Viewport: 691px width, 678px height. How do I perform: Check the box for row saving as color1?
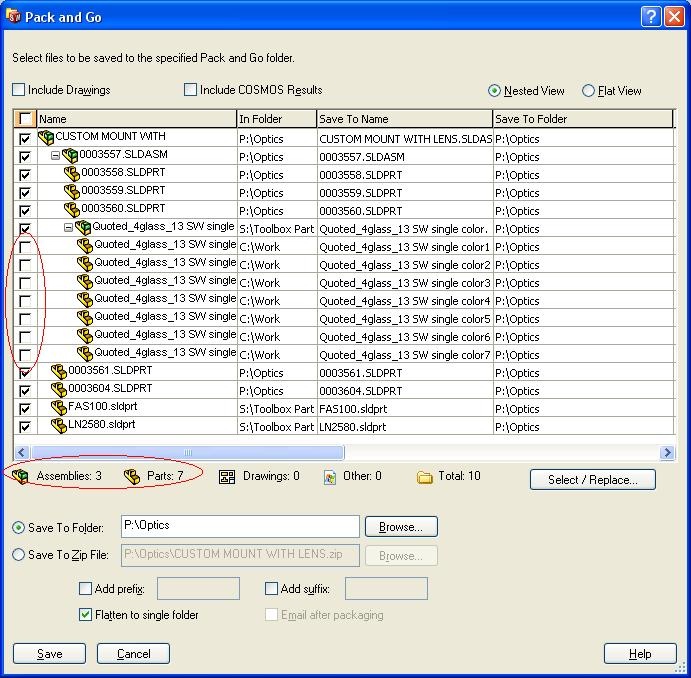tap(25, 247)
